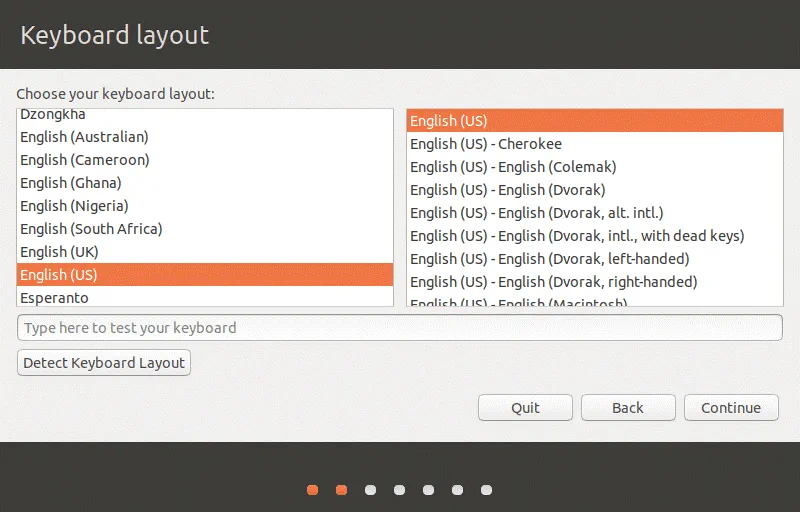
Task: Select Dvorak, alt. intl. variant
Action: (x=537, y=213)
